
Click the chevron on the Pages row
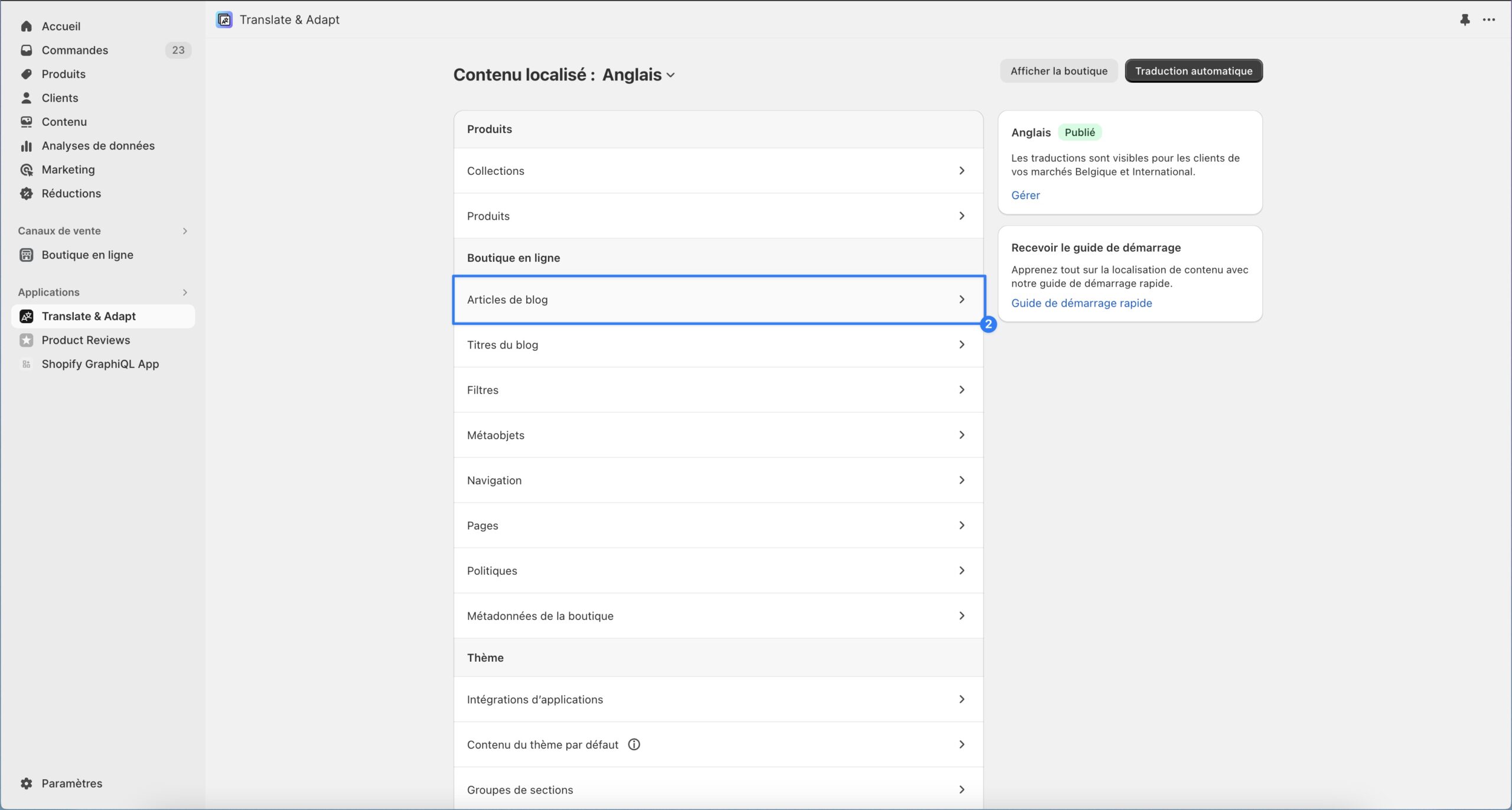[x=962, y=525]
